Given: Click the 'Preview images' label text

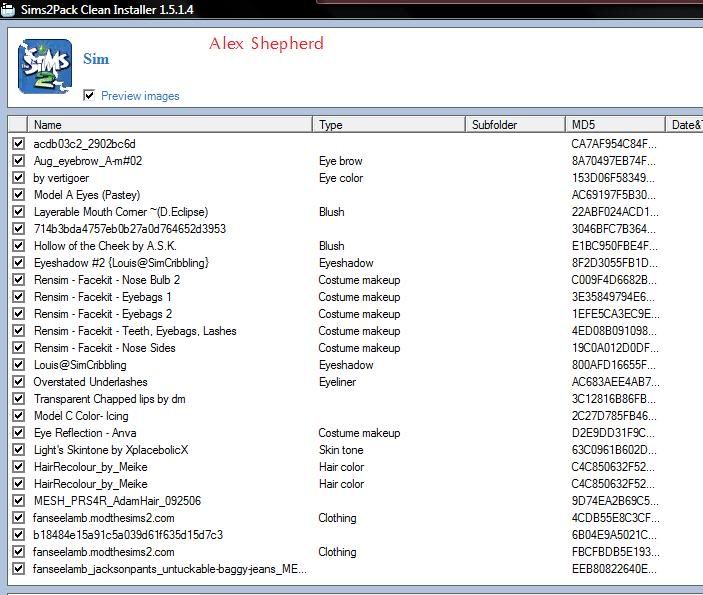Looking at the screenshot, I should (140, 96).
